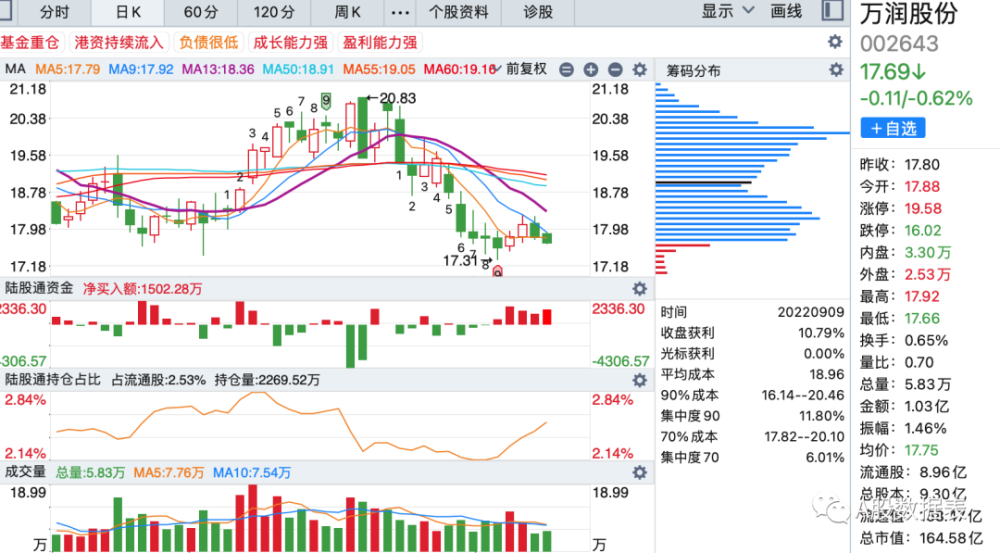Switch to the 60分 tab
This screenshot has height=553, width=1000.
pos(201,11)
